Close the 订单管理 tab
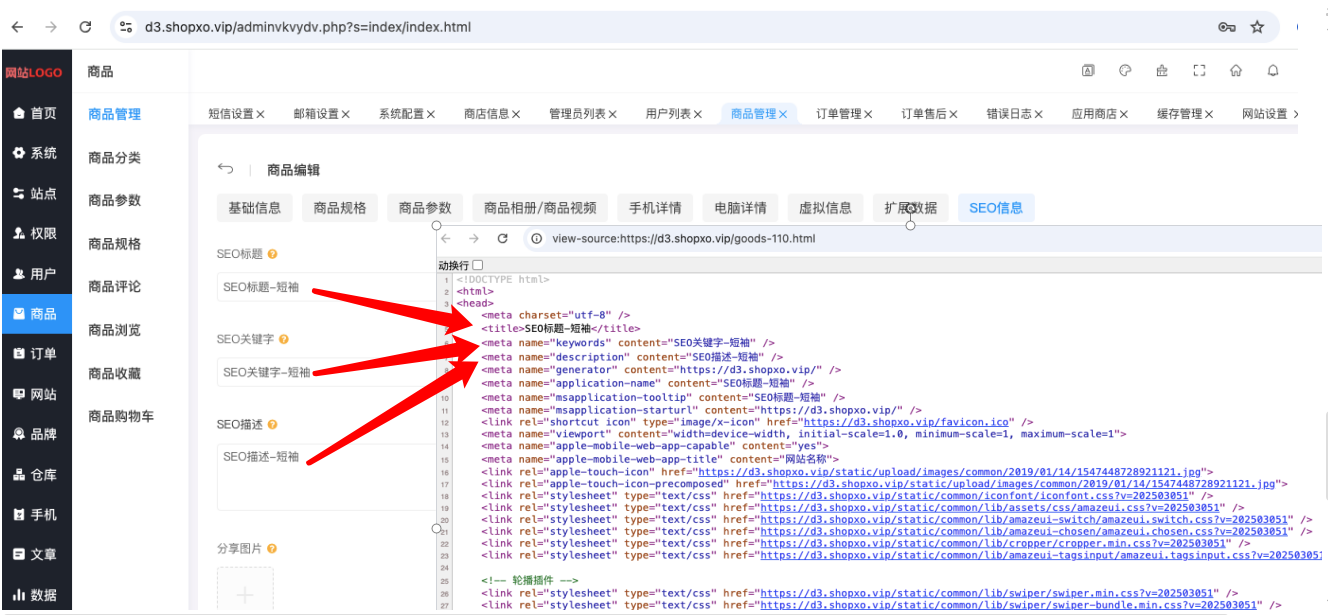 (x=869, y=114)
